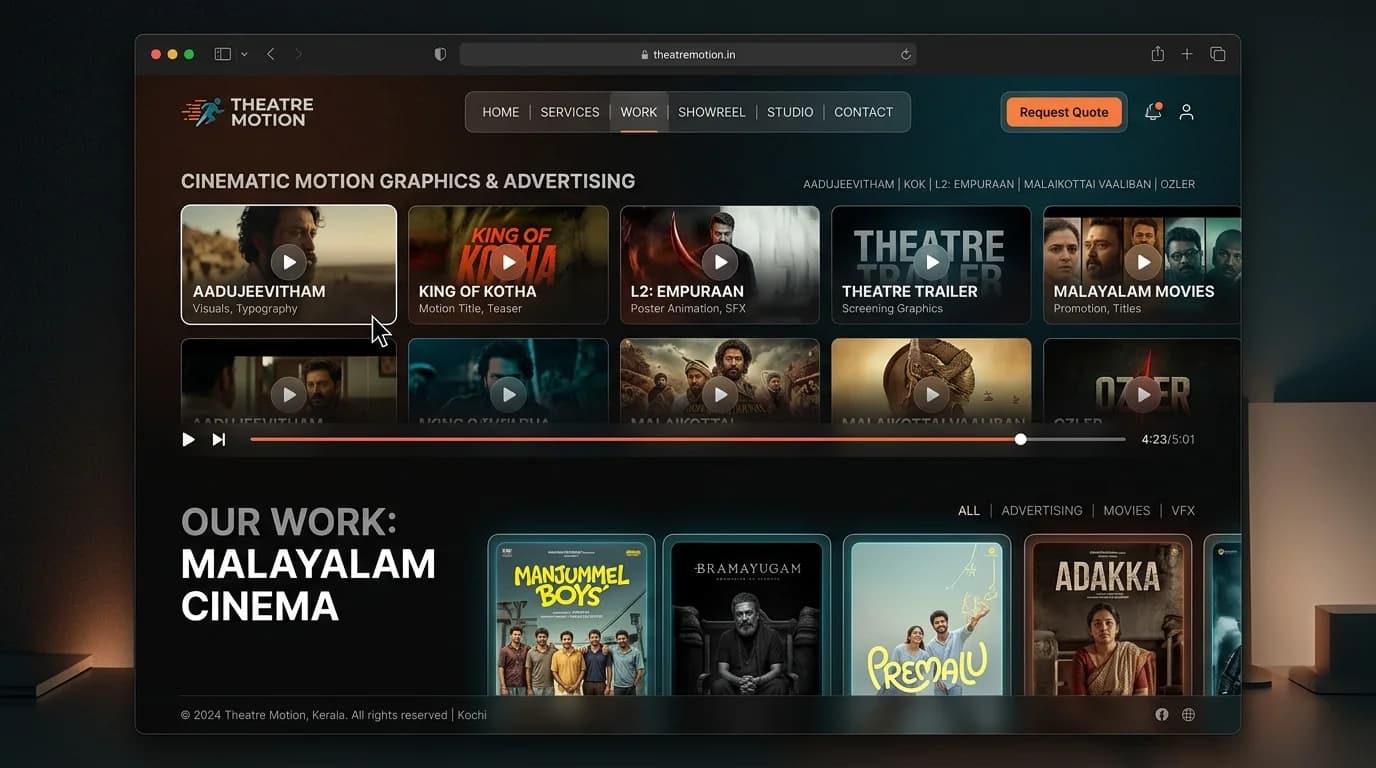
Task: Select the WORK nav item
Action: coord(639,112)
